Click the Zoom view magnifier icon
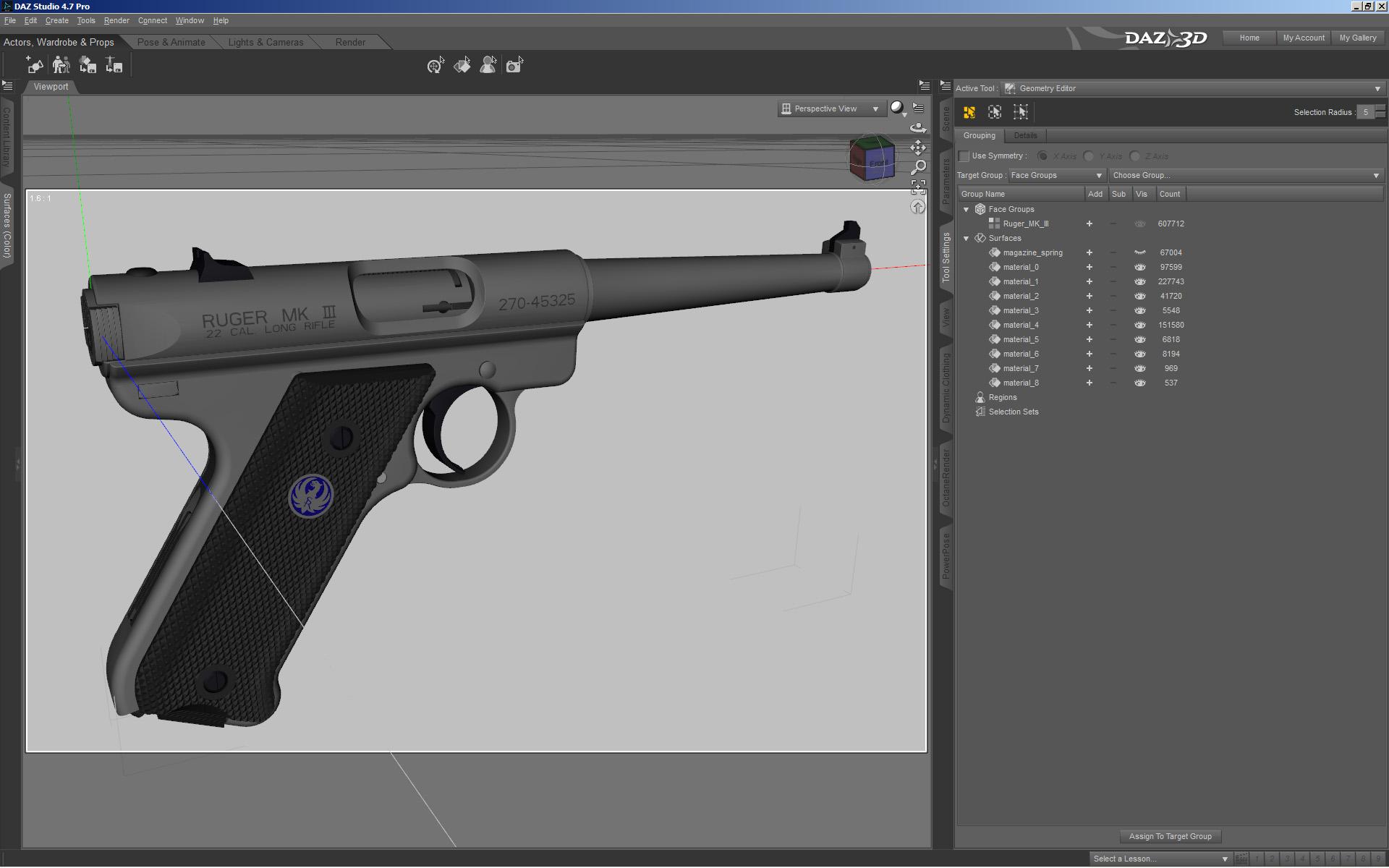1389x868 pixels. (x=918, y=168)
